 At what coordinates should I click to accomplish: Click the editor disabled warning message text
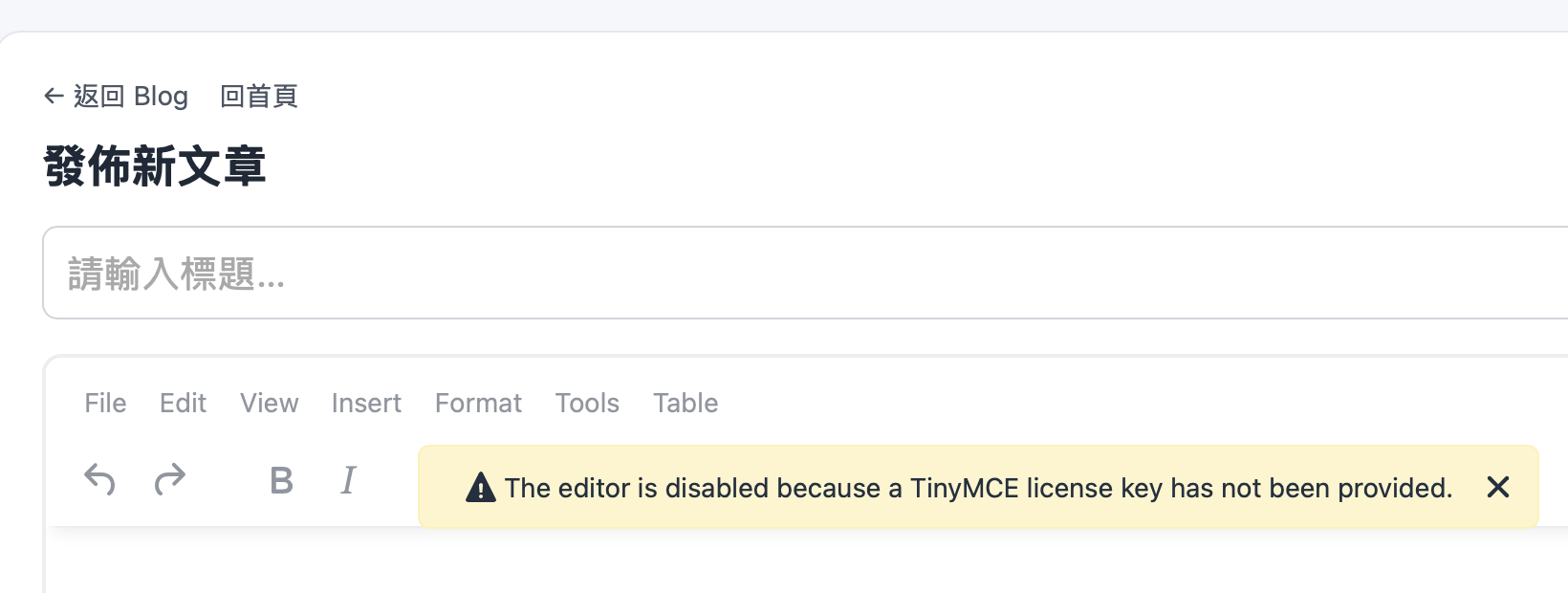pos(978,488)
